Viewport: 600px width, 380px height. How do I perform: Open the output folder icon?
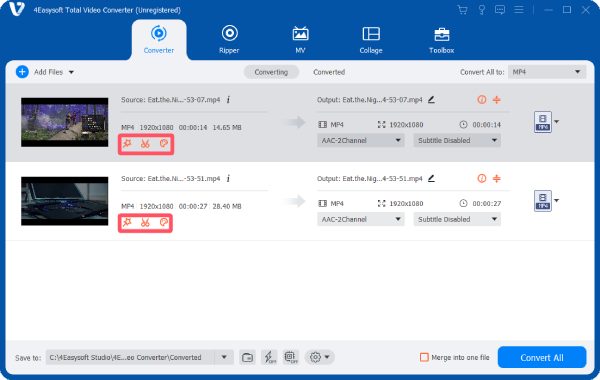(247, 357)
